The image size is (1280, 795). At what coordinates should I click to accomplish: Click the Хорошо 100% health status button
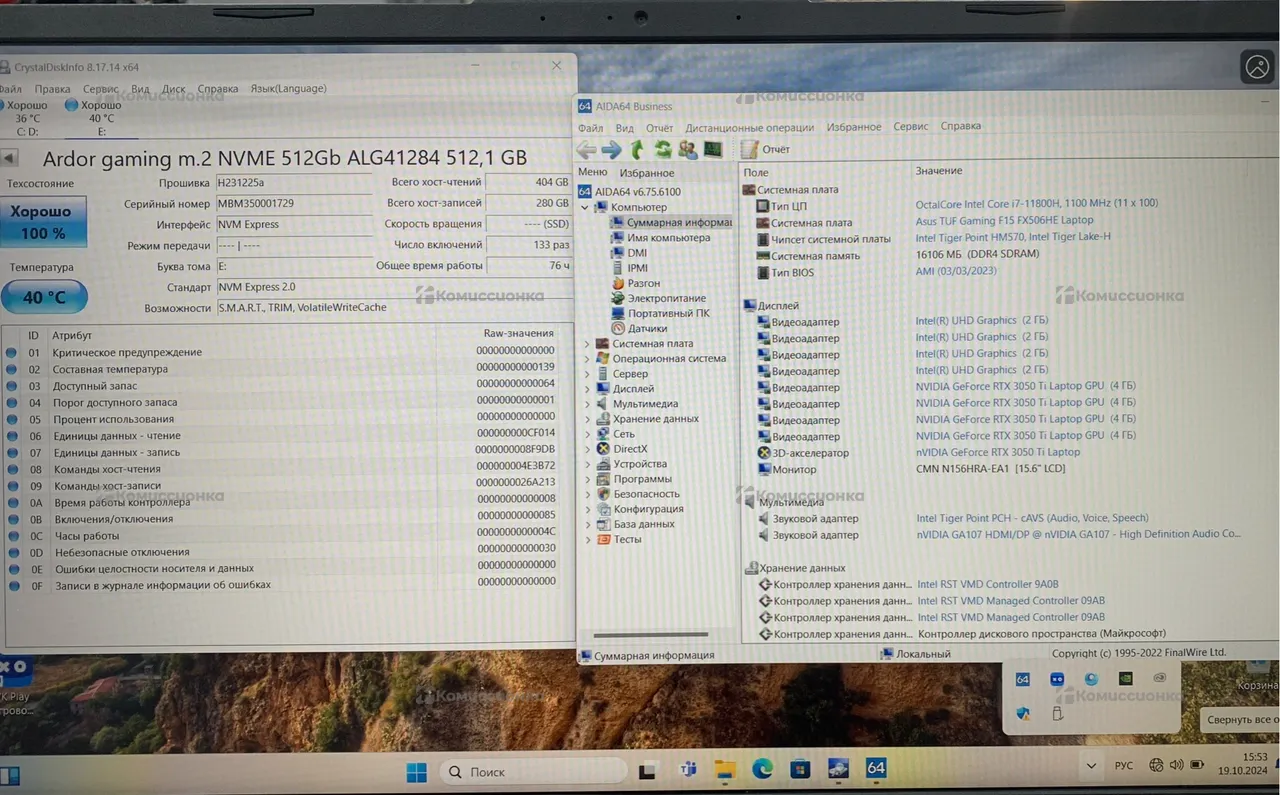pos(44,222)
